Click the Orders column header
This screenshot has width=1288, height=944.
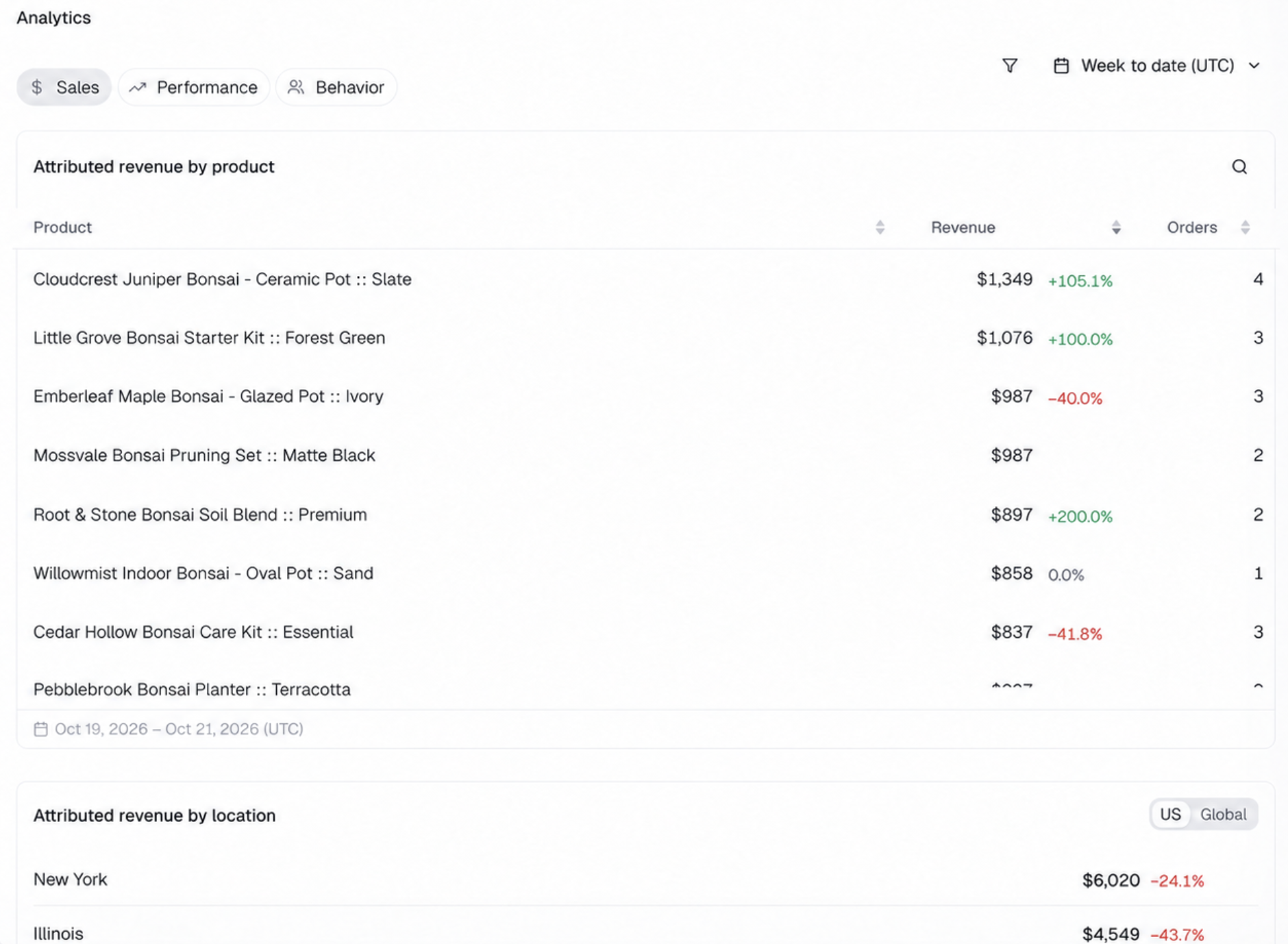(x=1192, y=227)
